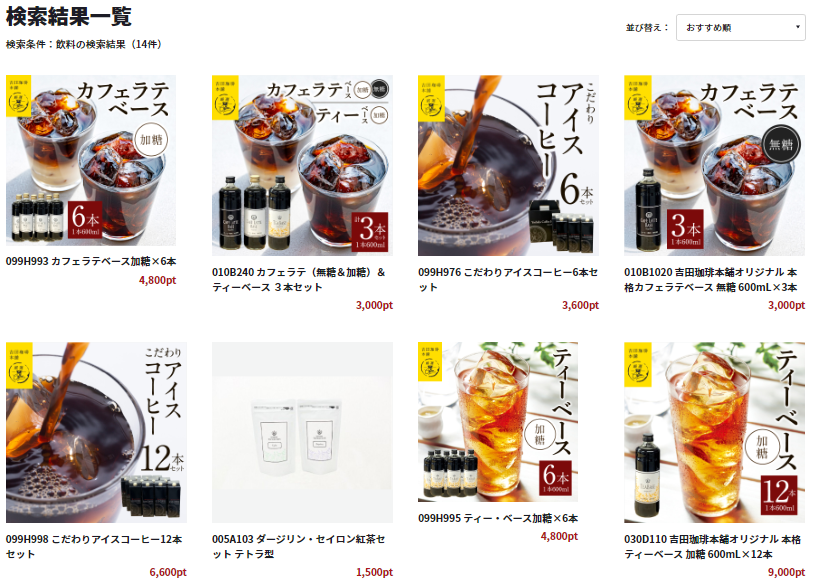Open the 030D110 本格ティーベース 加糖 title link
This screenshot has height=583, width=820.
712,546
